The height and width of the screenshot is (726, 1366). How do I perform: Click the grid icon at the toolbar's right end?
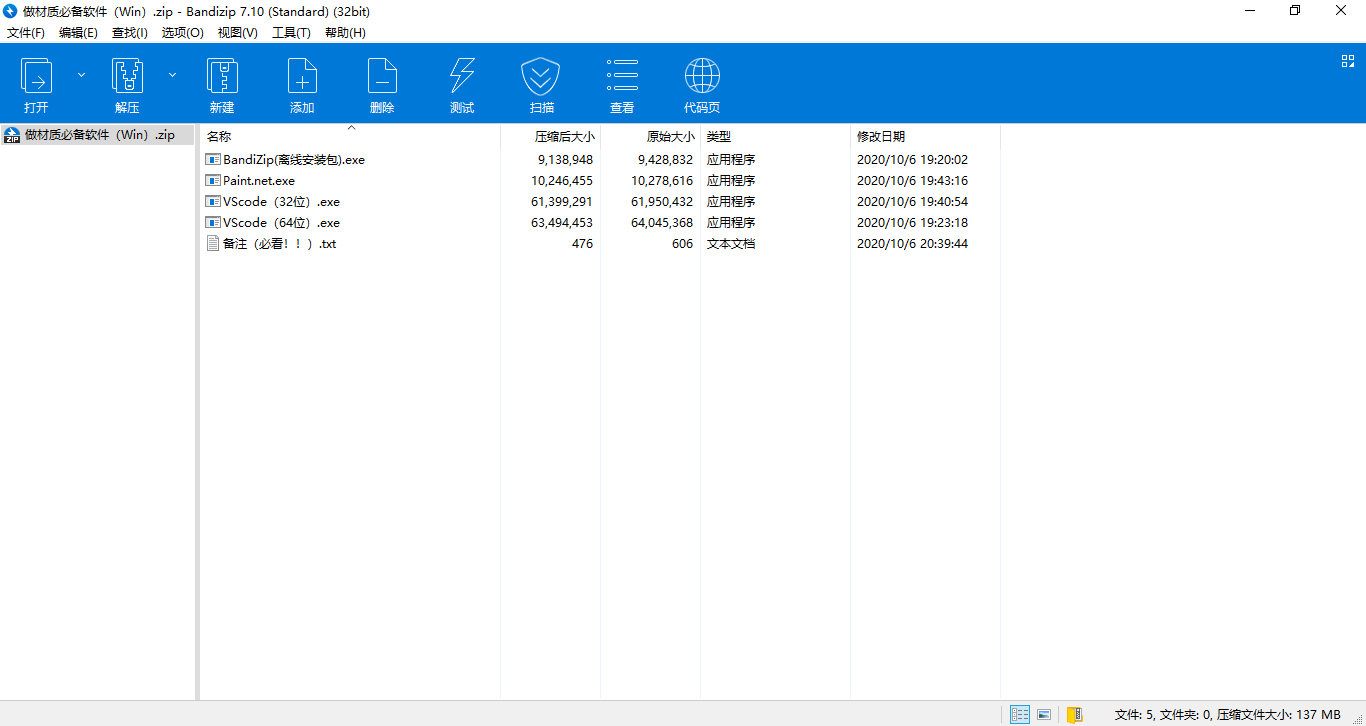pyautogui.click(x=1347, y=61)
